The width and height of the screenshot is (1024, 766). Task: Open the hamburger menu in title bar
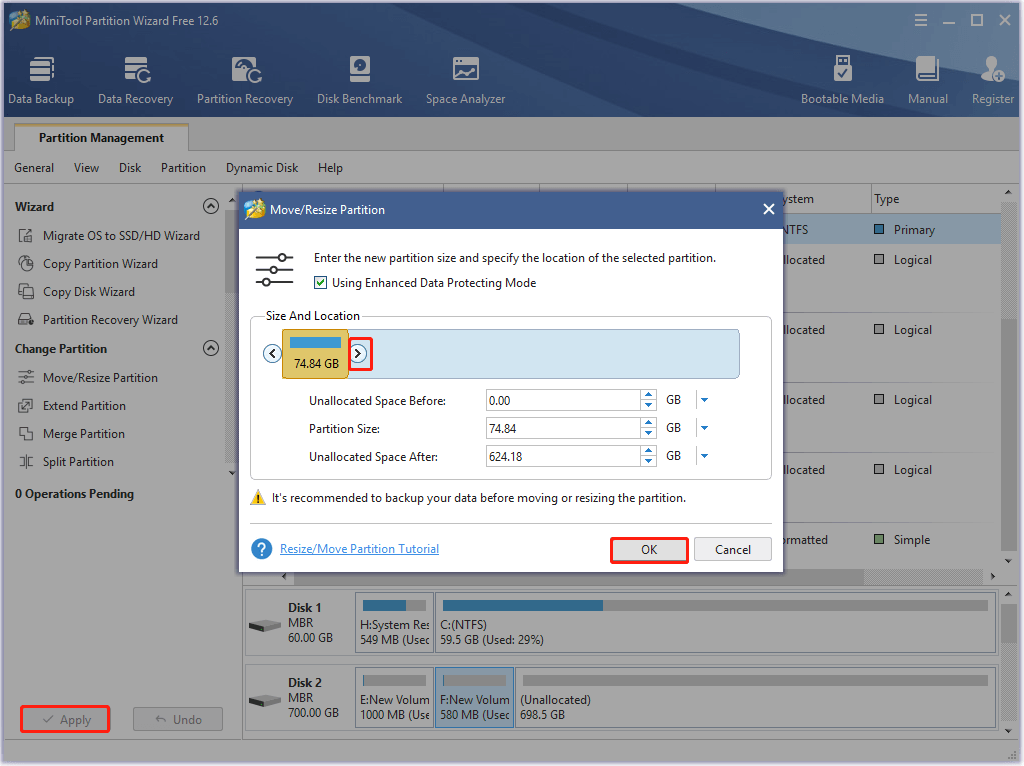[921, 20]
